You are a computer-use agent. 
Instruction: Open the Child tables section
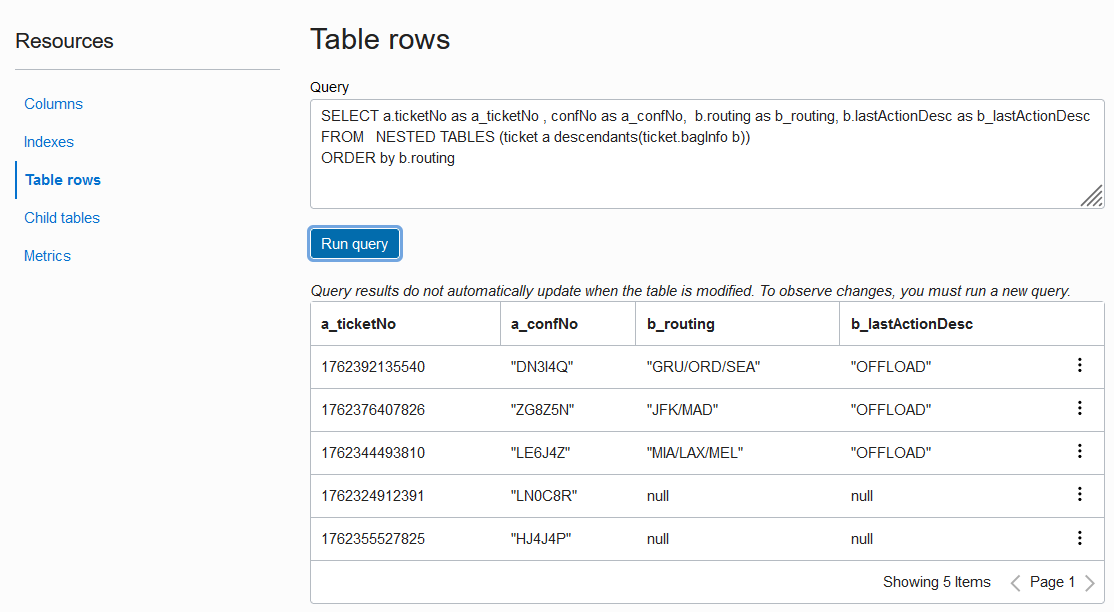(62, 218)
